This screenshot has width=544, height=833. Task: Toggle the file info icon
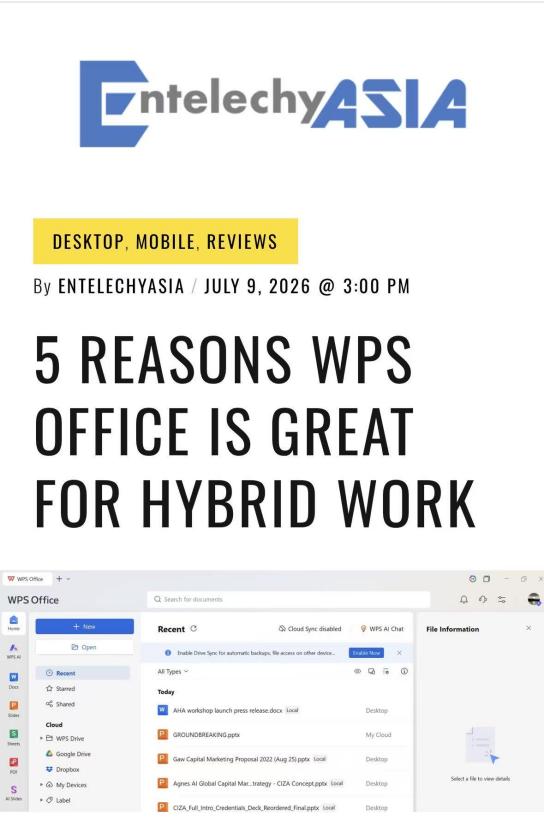404,671
